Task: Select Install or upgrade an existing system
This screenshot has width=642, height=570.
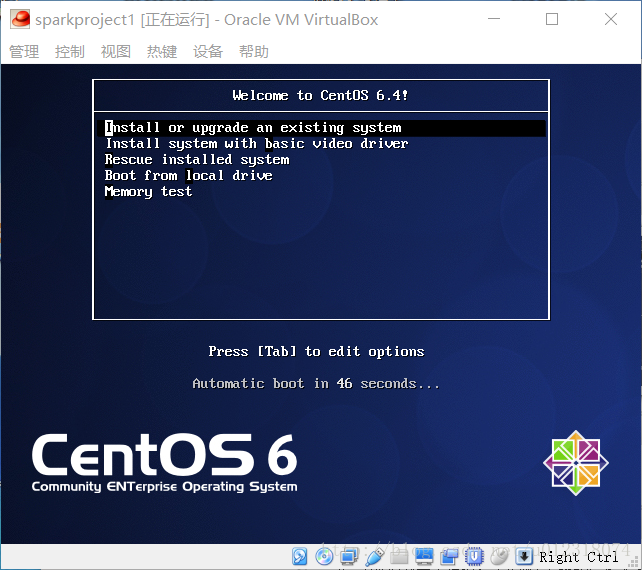Action: pyautogui.click(x=321, y=128)
